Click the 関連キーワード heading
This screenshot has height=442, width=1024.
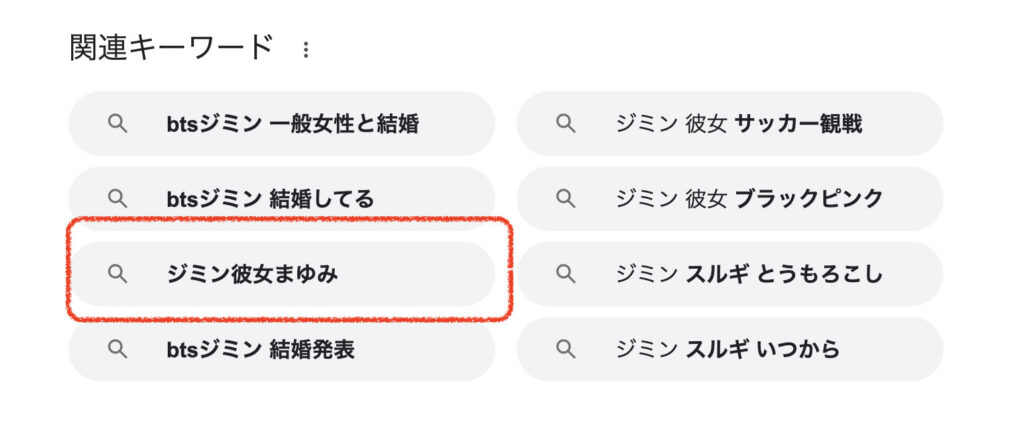click(171, 48)
